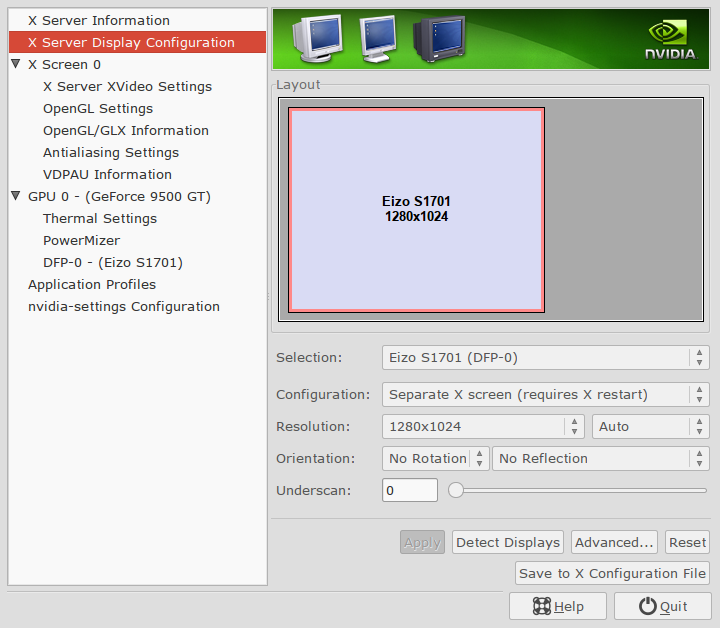The width and height of the screenshot is (720, 628).
Task: Open the 1280x1024 Resolution dropdown
Action: tap(483, 426)
